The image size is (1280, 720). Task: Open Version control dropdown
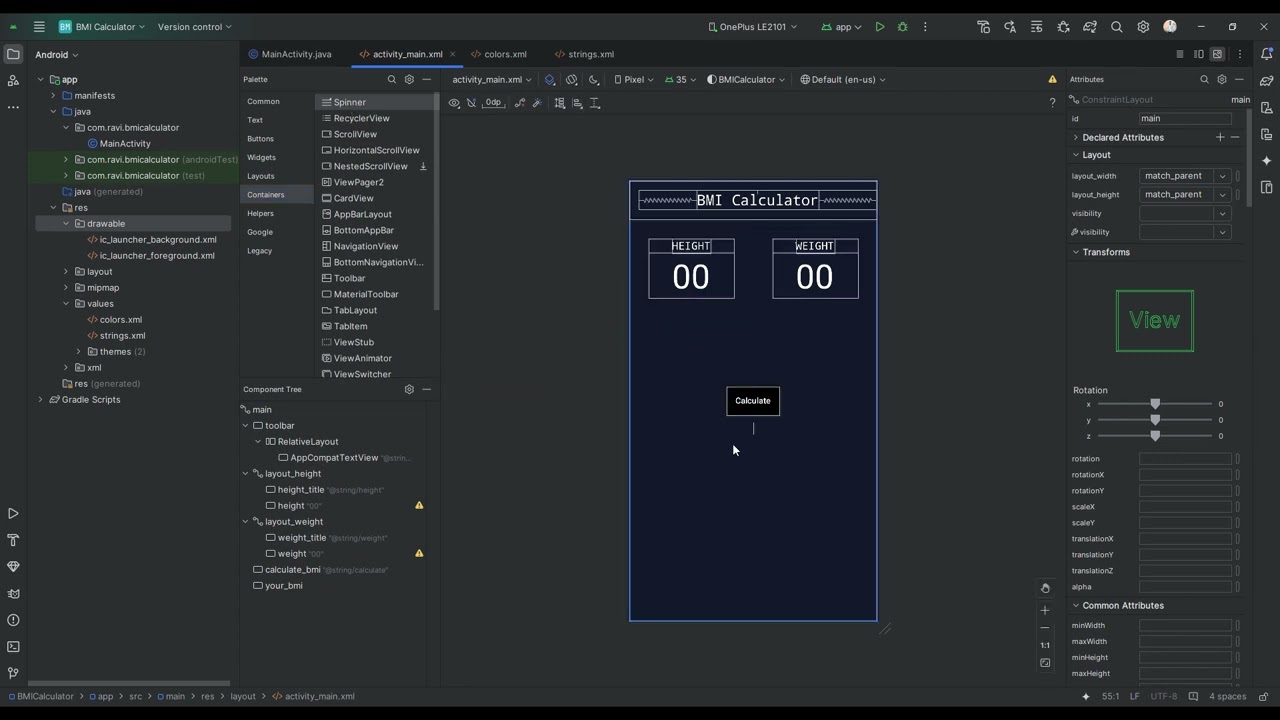click(195, 27)
